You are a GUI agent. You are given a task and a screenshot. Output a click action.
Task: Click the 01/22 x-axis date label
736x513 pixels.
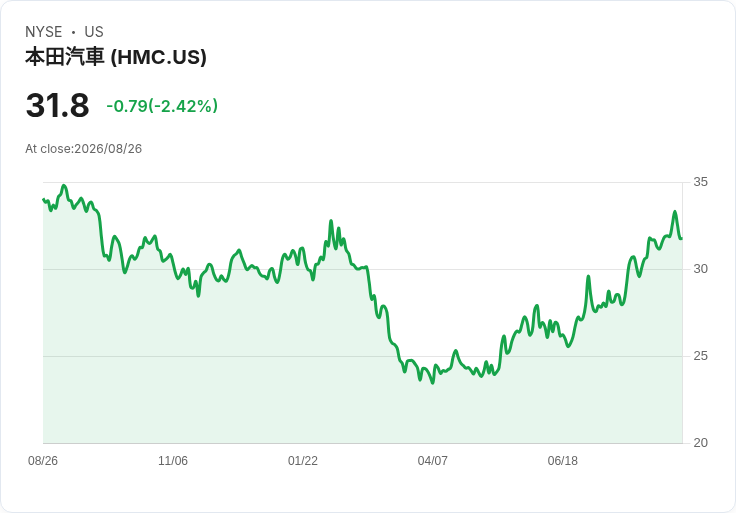(x=303, y=461)
